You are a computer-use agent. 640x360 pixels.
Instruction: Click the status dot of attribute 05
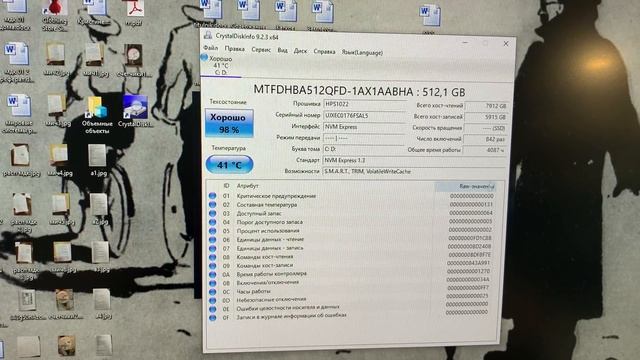pyautogui.click(x=212, y=231)
